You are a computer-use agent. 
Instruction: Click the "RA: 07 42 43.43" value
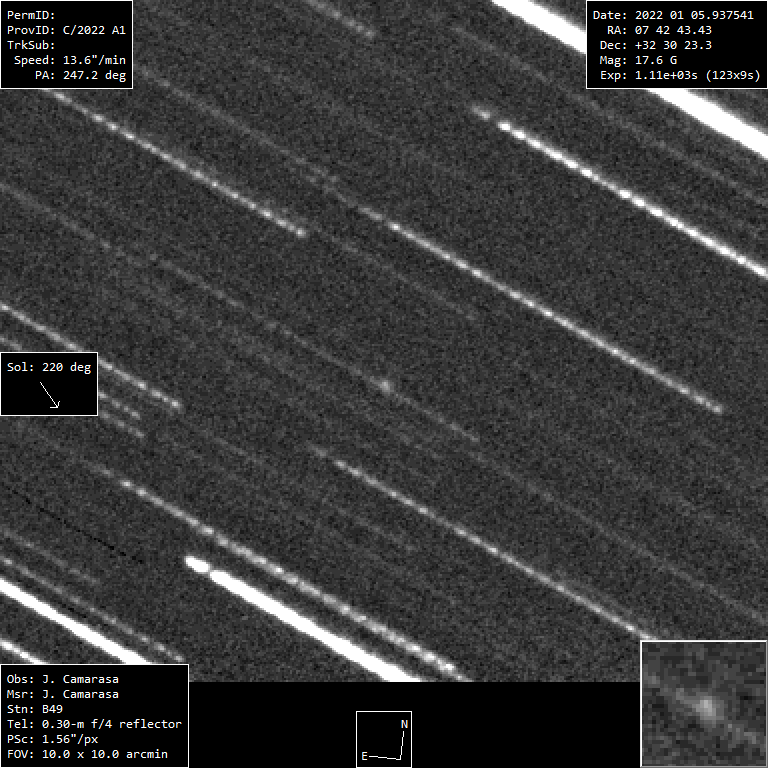tap(659, 30)
